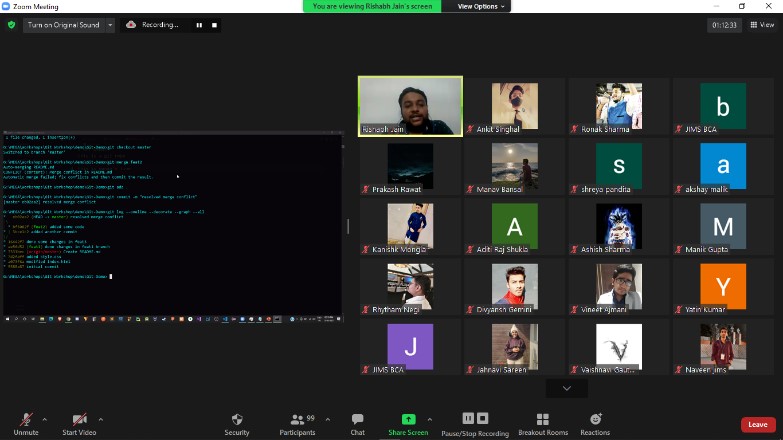This screenshot has width=783, height=440.
Task: Turn on Original Sound
Action: 64,25
